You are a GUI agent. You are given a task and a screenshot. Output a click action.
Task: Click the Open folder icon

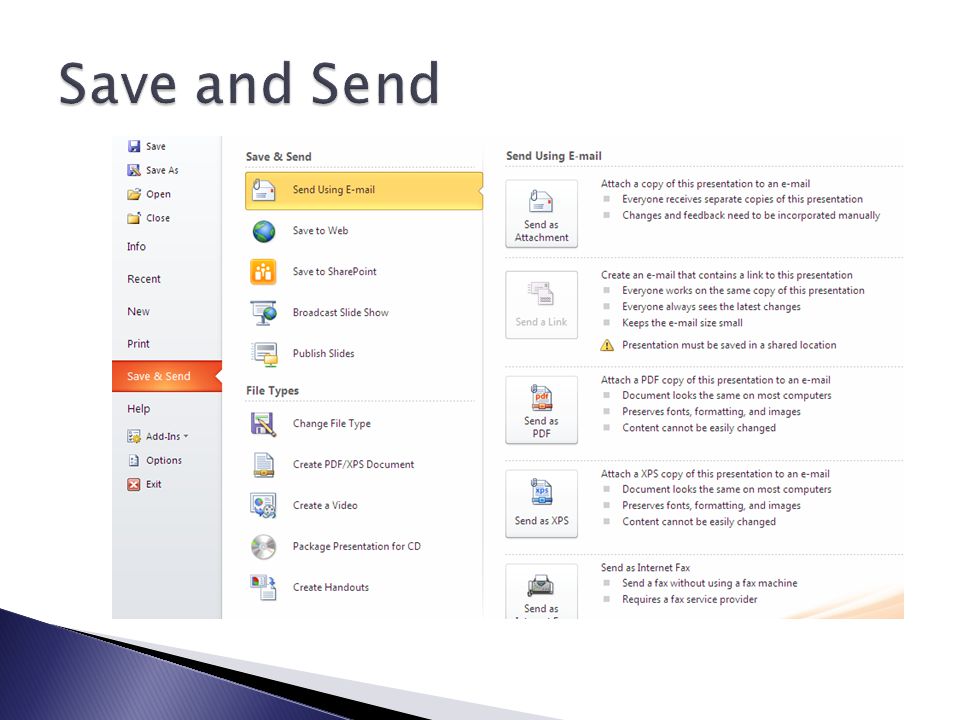tap(134, 194)
